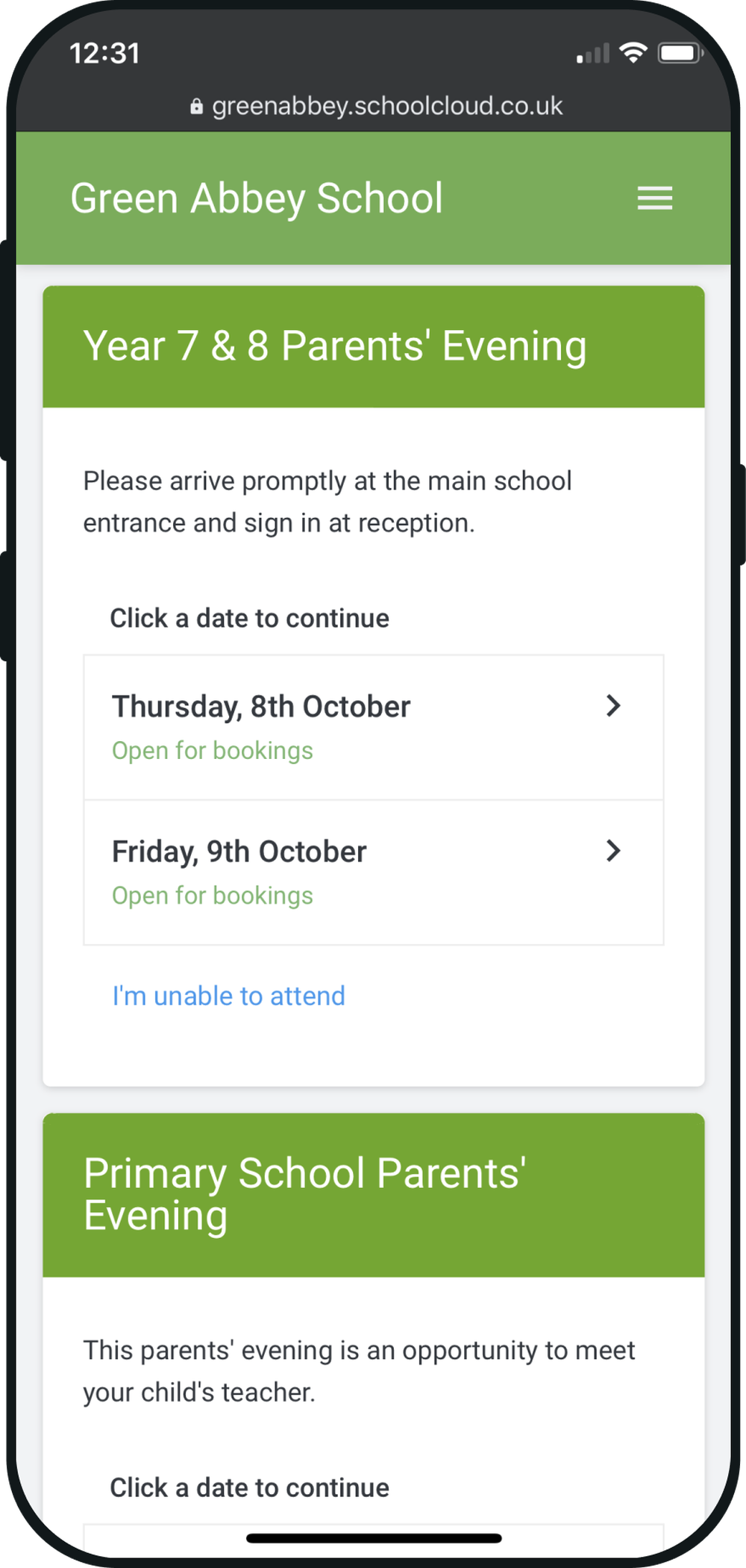746x1568 pixels.
Task: Click the I'm unable to attend link
Action: click(228, 996)
